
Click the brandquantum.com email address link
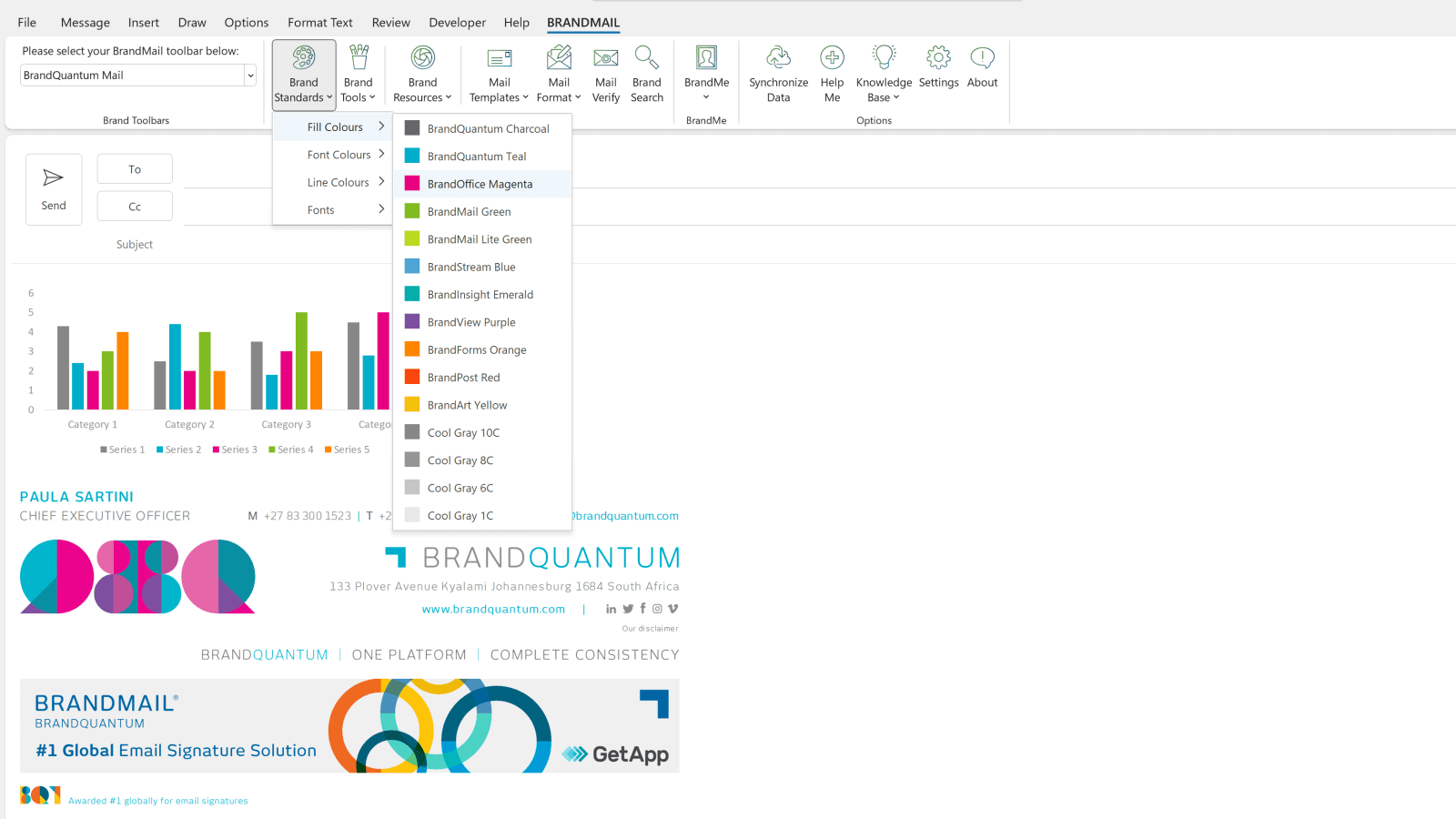625,516
